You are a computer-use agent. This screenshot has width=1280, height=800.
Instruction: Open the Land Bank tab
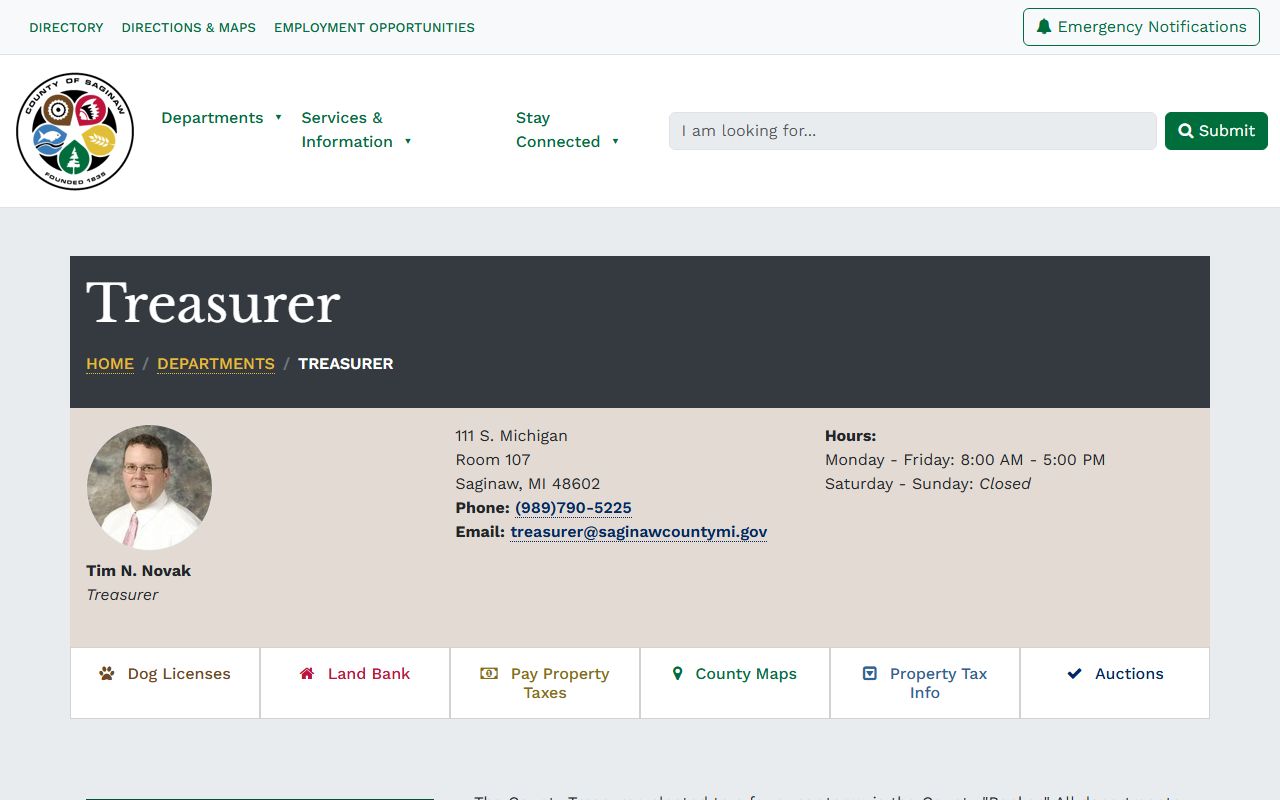[x=355, y=683]
